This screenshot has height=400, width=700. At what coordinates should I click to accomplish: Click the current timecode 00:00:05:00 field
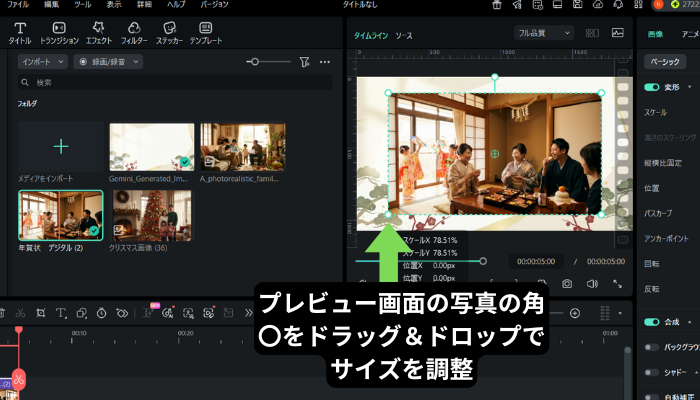click(x=536, y=262)
